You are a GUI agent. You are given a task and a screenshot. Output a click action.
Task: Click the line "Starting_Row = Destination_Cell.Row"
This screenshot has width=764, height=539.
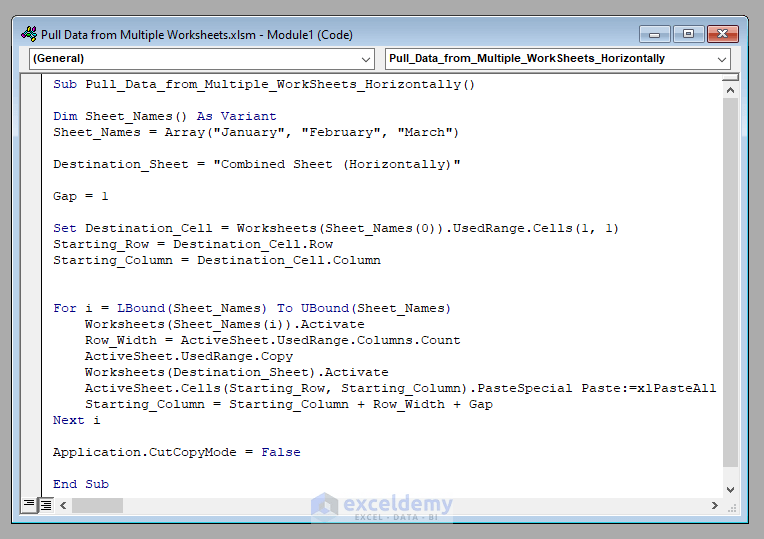point(193,245)
